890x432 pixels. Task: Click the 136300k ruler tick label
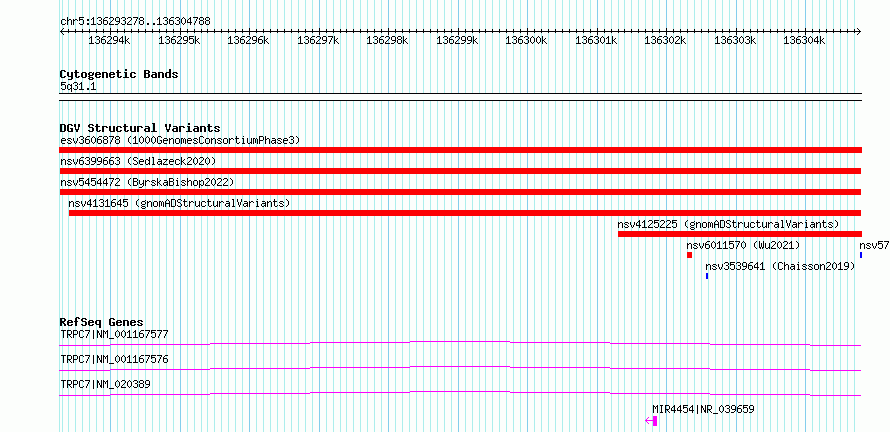527,40
